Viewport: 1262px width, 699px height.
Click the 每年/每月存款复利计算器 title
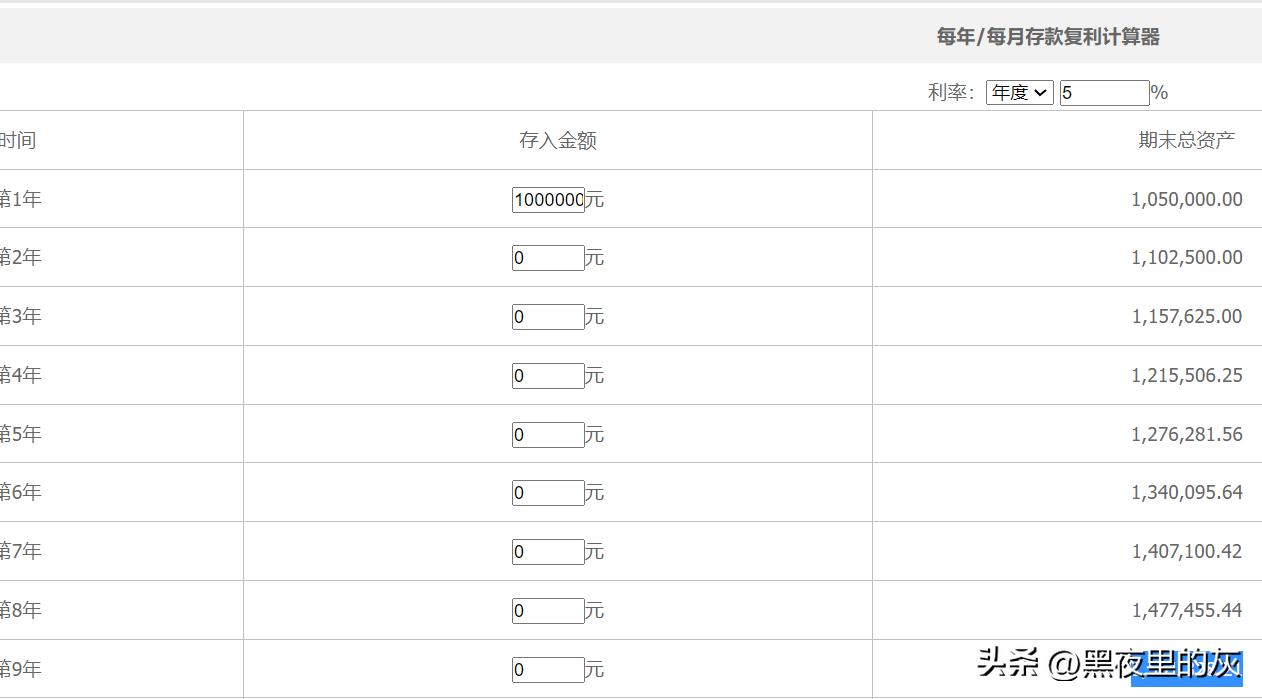[1047, 37]
